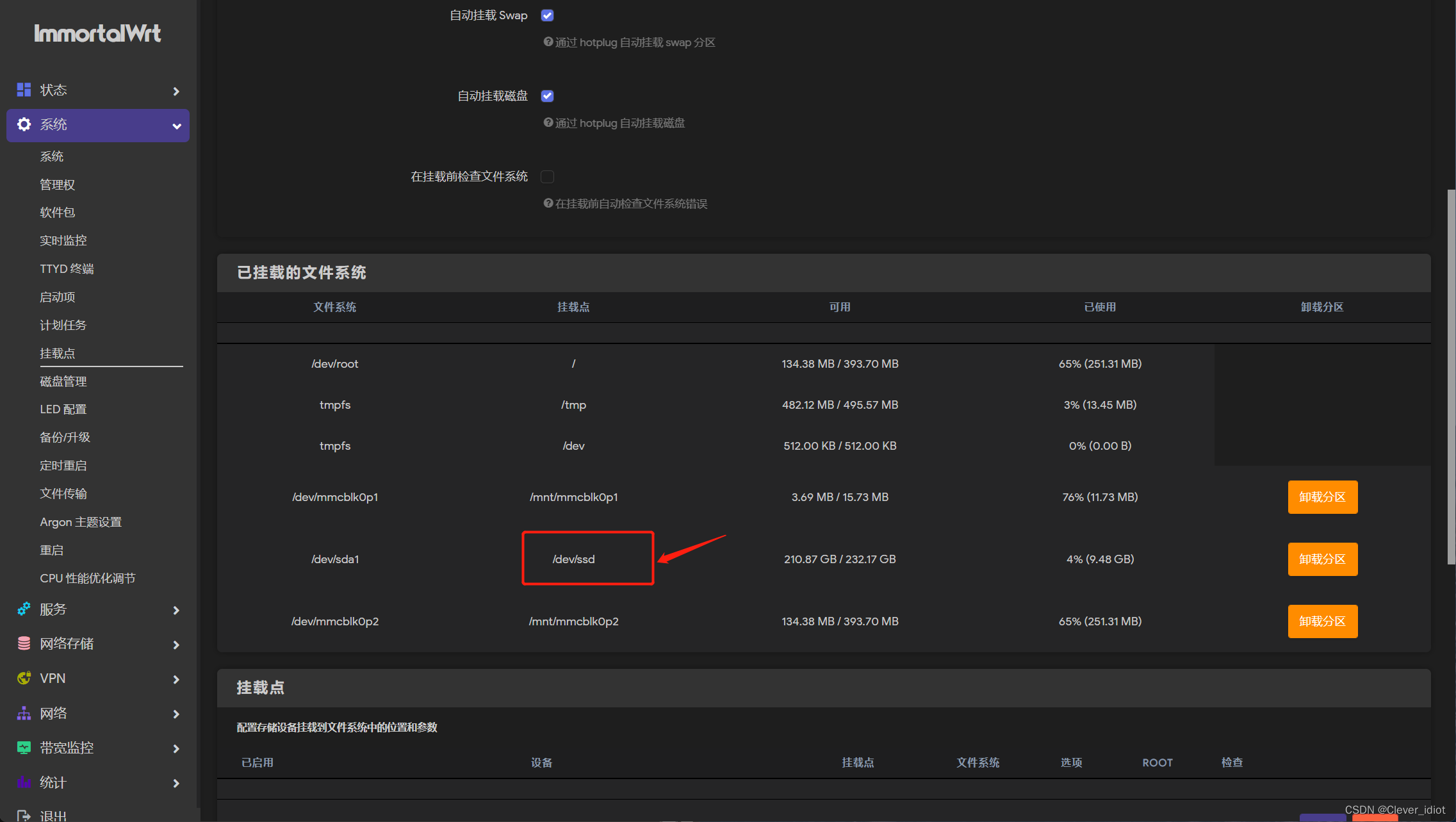Click the page vertical scrollbar

1451,377
